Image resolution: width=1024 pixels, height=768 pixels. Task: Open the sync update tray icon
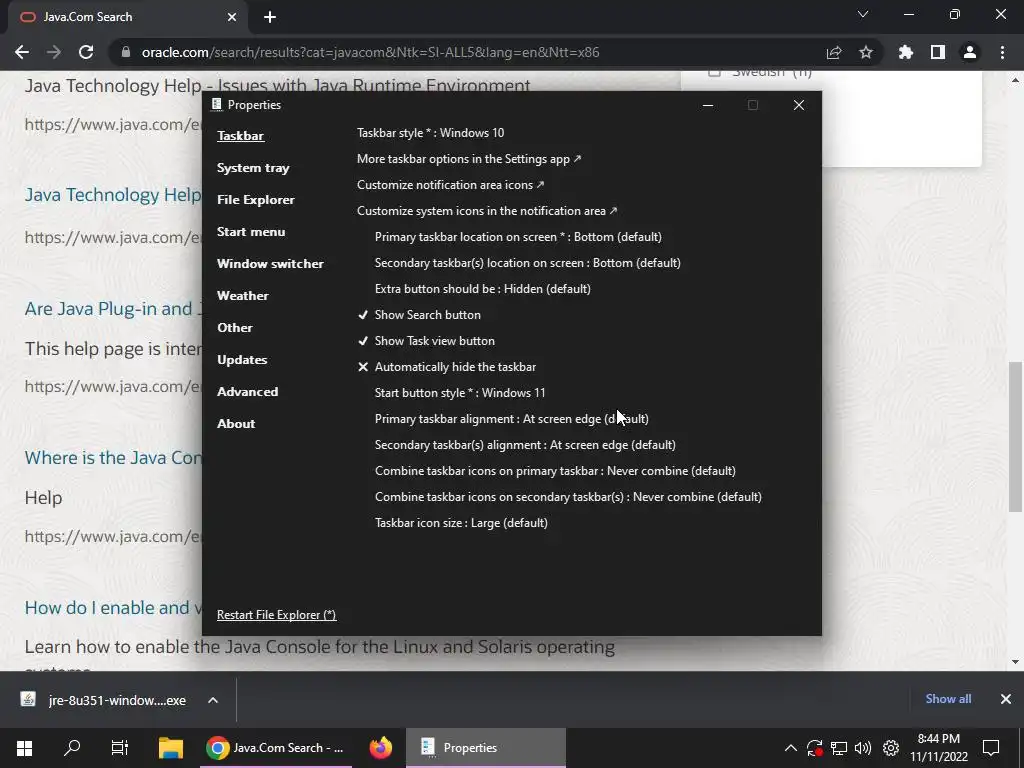pos(814,748)
